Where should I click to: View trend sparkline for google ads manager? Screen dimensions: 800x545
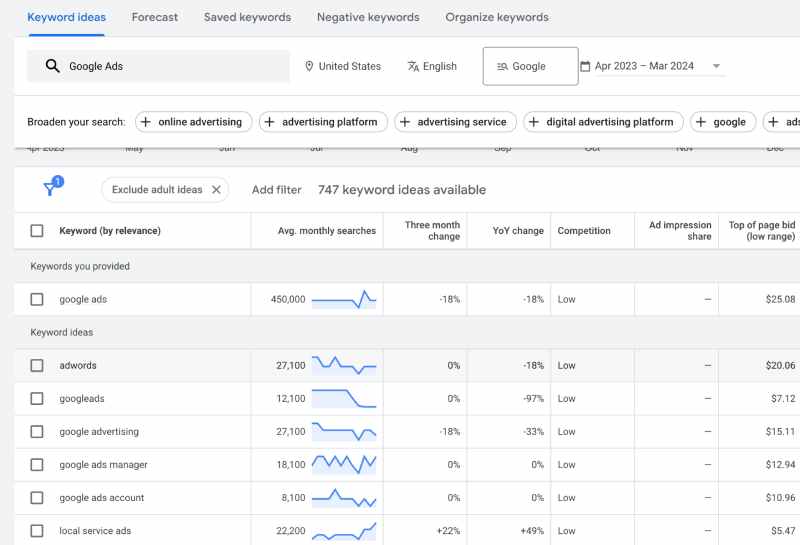tap(344, 464)
